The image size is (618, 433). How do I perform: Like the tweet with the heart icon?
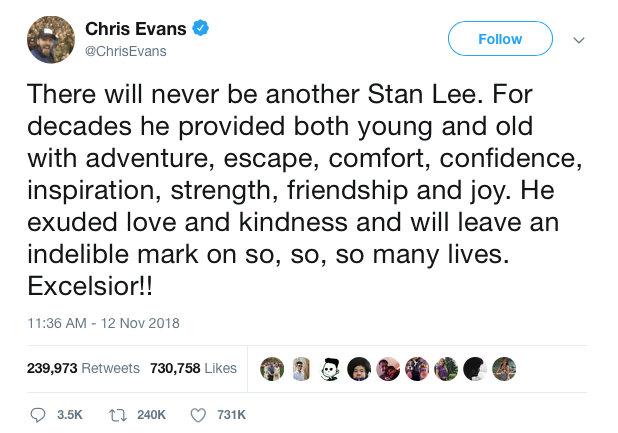198,413
